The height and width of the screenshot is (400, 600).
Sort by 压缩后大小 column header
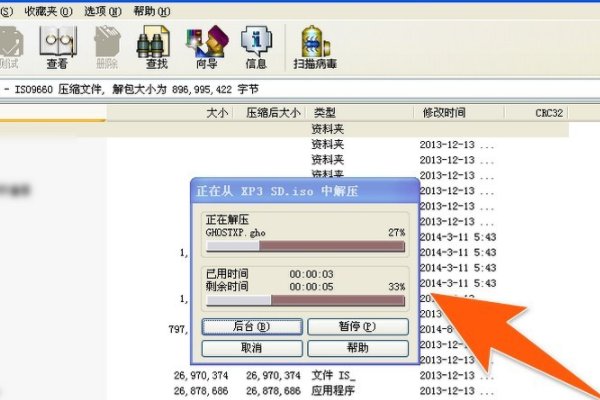[x=273, y=113]
